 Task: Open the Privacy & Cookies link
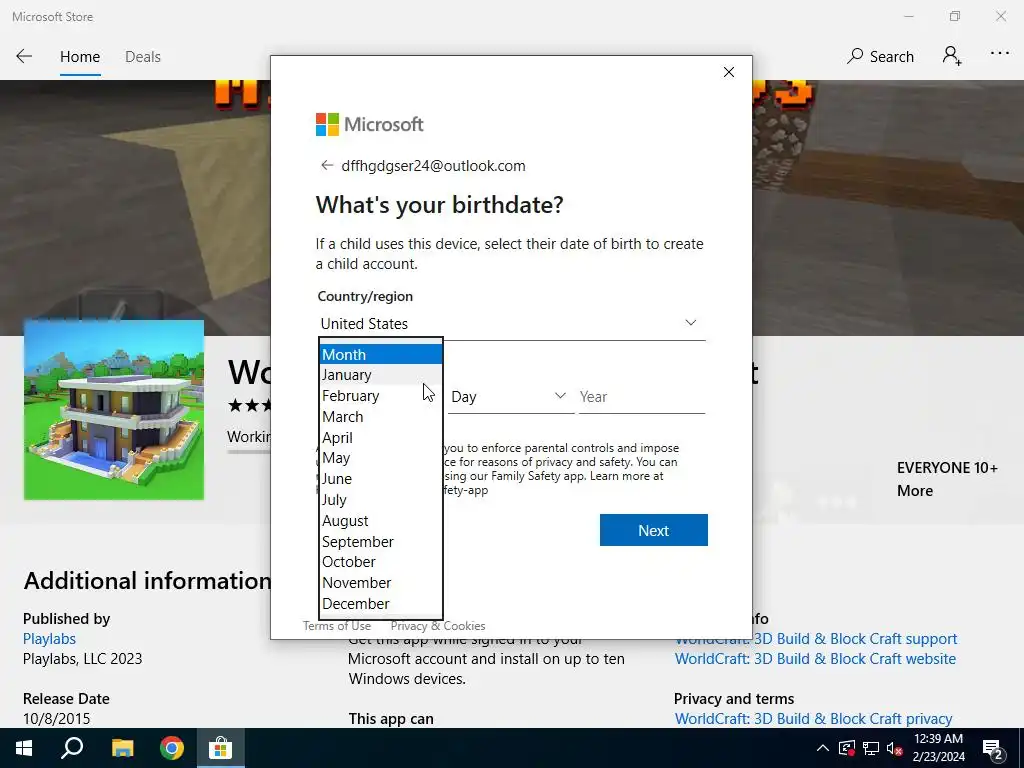click(438, 626)
